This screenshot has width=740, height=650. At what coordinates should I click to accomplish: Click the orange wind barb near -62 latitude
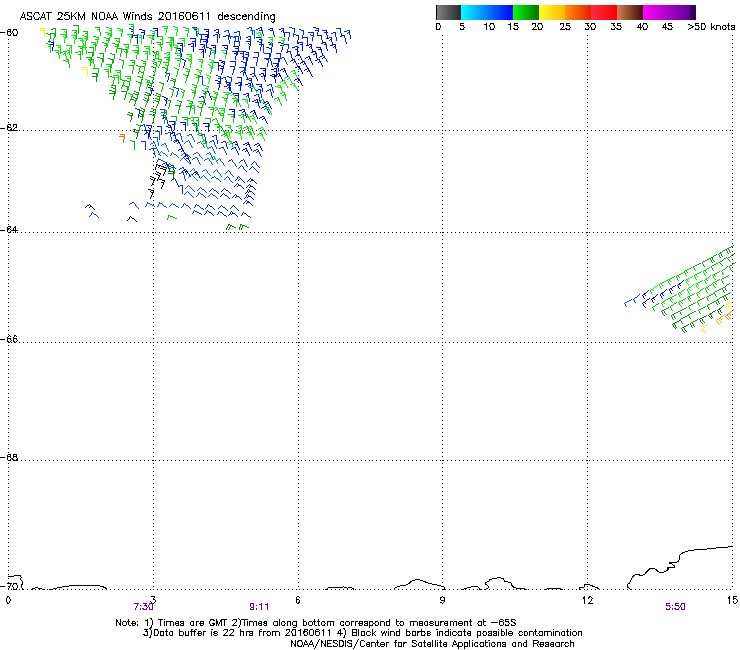[123, 138]
